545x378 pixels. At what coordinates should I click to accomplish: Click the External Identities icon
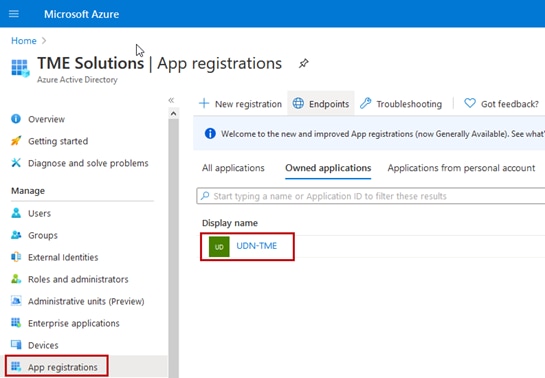(x=16, y=257)
